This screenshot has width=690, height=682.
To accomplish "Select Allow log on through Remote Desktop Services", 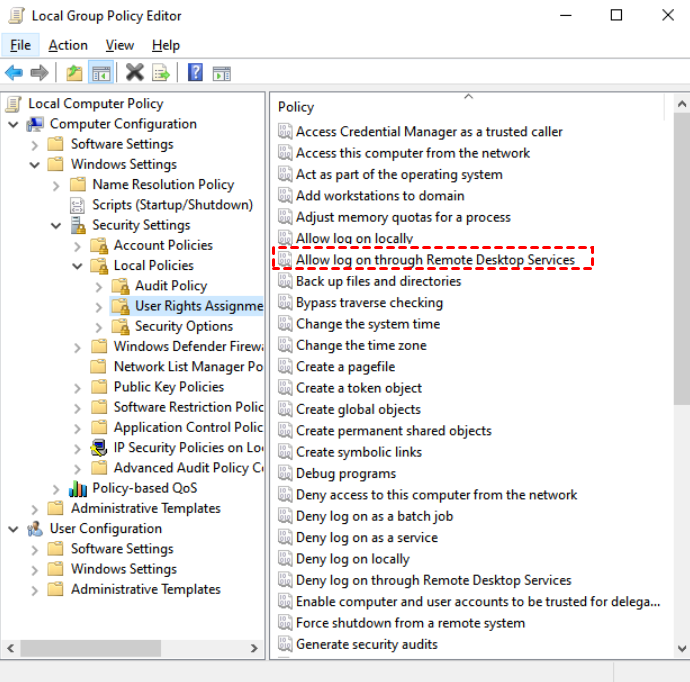I will [x=435, y=260].
